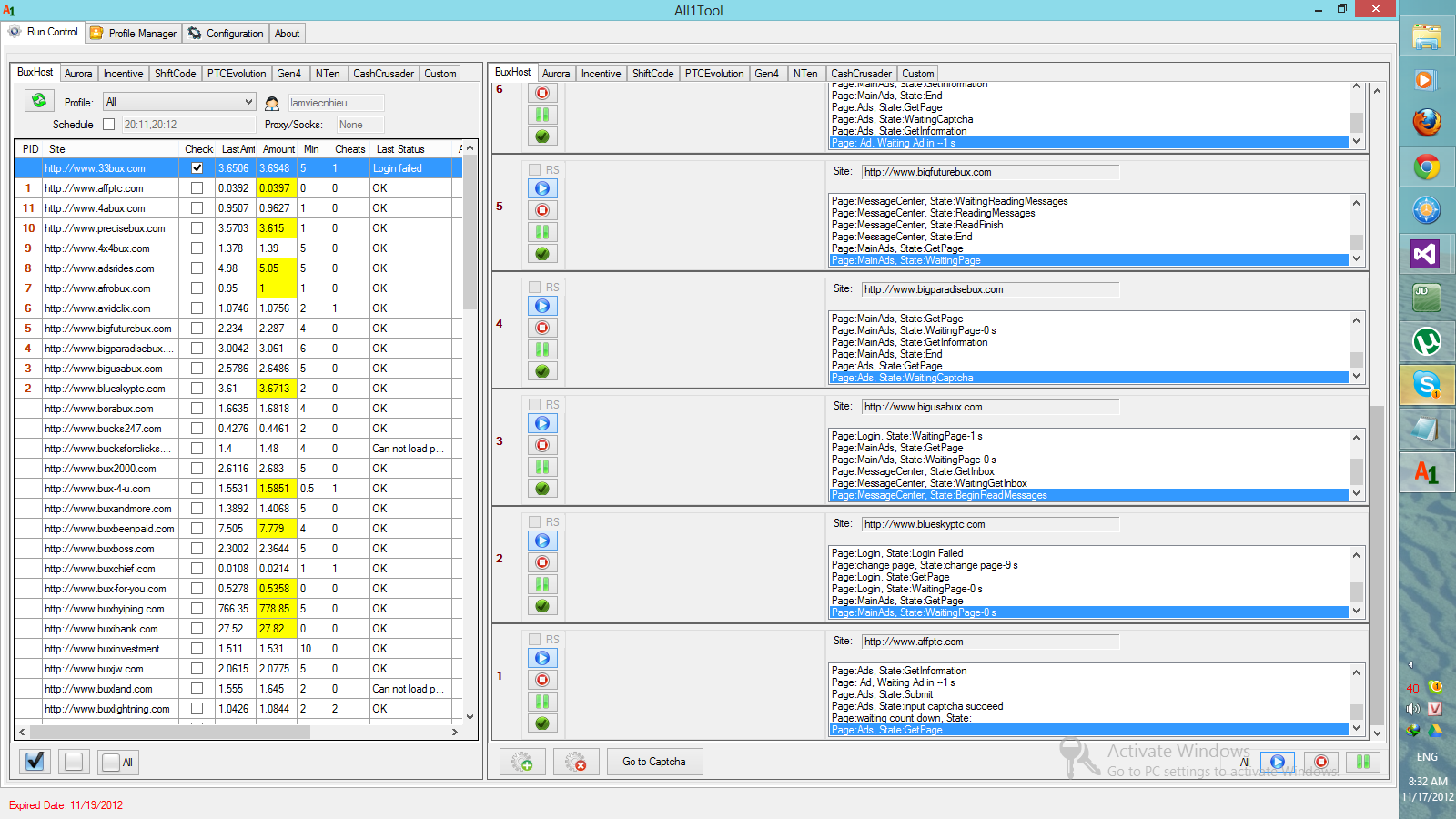Screen dimensions: 1456x819
Task: Click green checkmark button for affptc.com process
Action: (x=542, y=723)
